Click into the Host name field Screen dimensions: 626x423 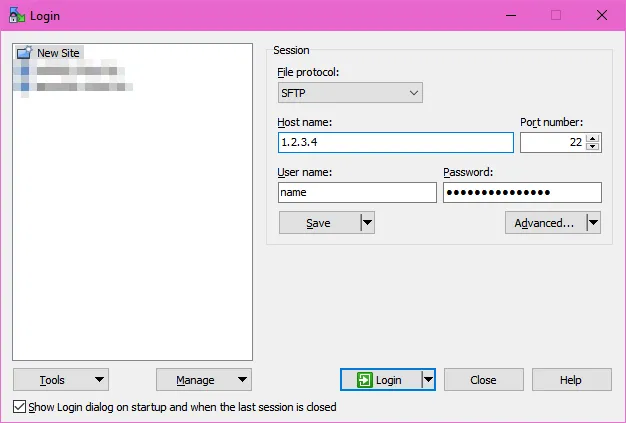[395, 143]
